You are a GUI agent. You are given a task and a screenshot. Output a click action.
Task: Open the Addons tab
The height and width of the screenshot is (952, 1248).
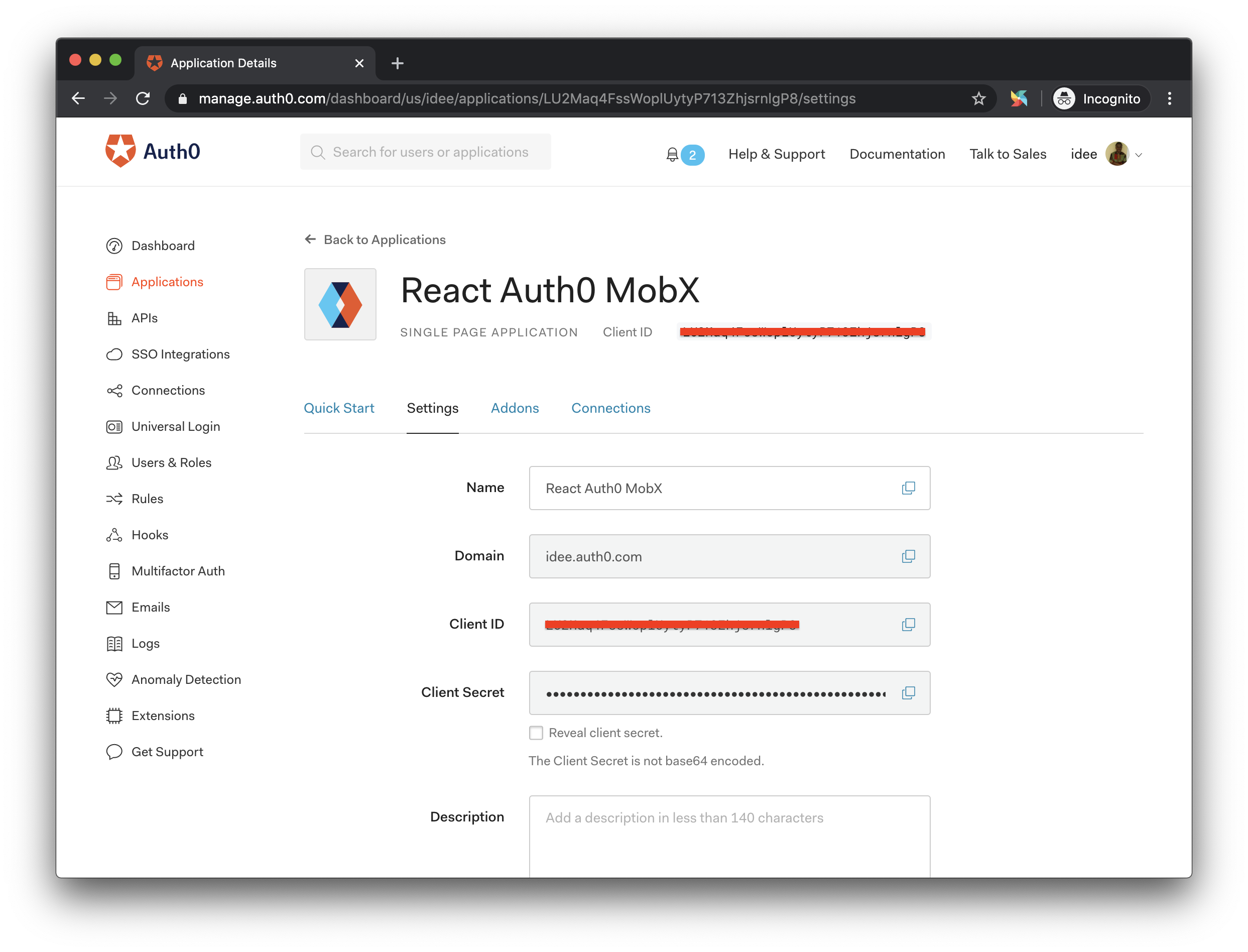point(515,407)
